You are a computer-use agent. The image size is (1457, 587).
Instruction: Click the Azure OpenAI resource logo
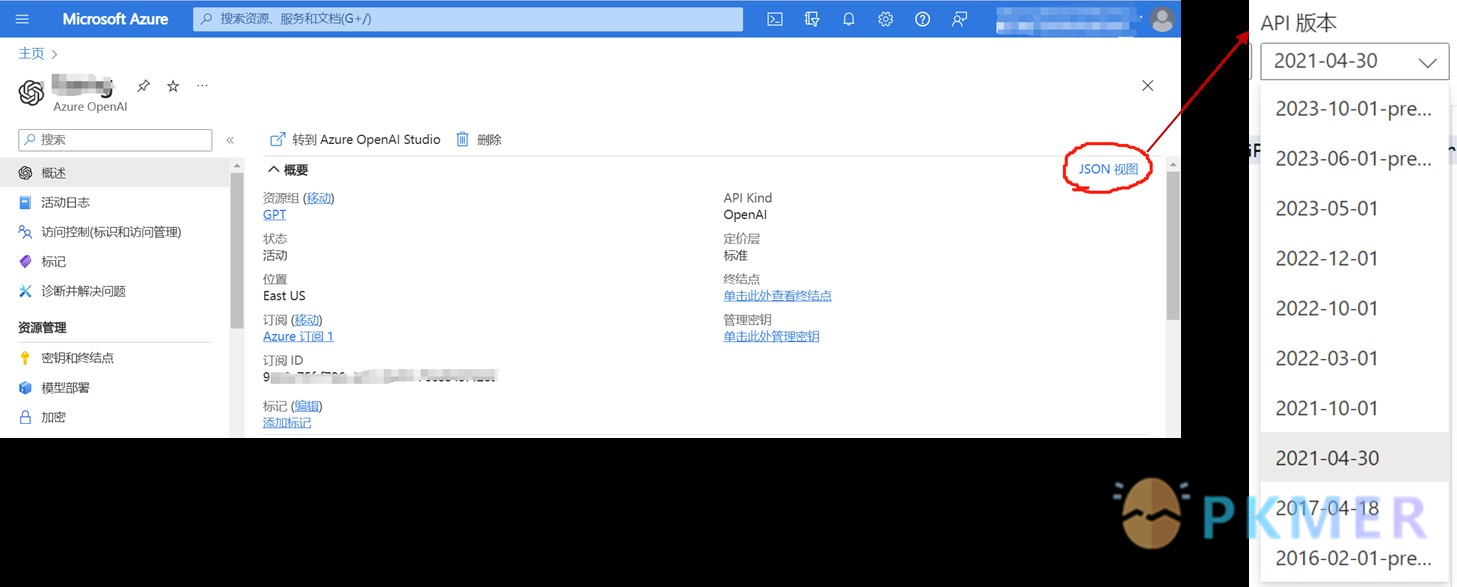pos(32,93)
